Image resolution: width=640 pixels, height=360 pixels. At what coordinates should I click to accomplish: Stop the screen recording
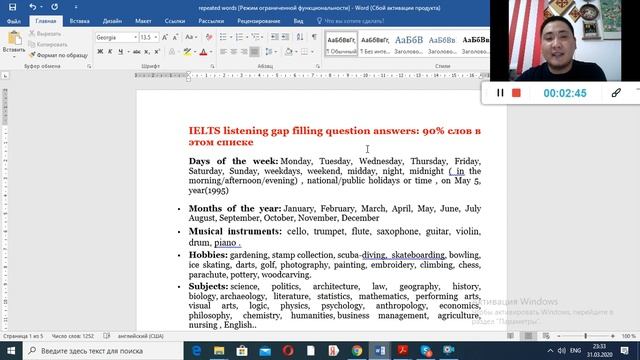pos(516,93)
